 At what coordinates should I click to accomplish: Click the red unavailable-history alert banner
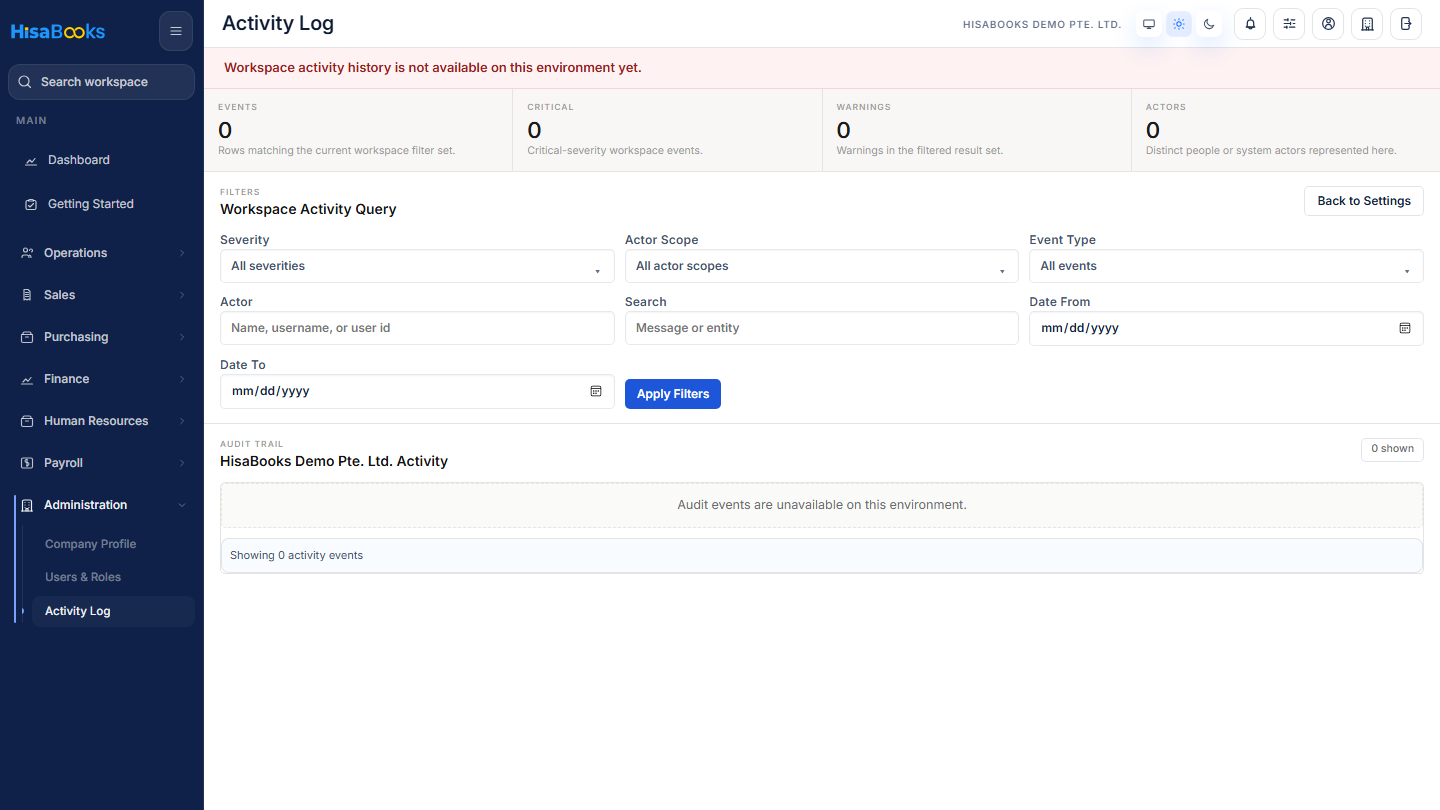pyautogui.click(x=822, y=68)
